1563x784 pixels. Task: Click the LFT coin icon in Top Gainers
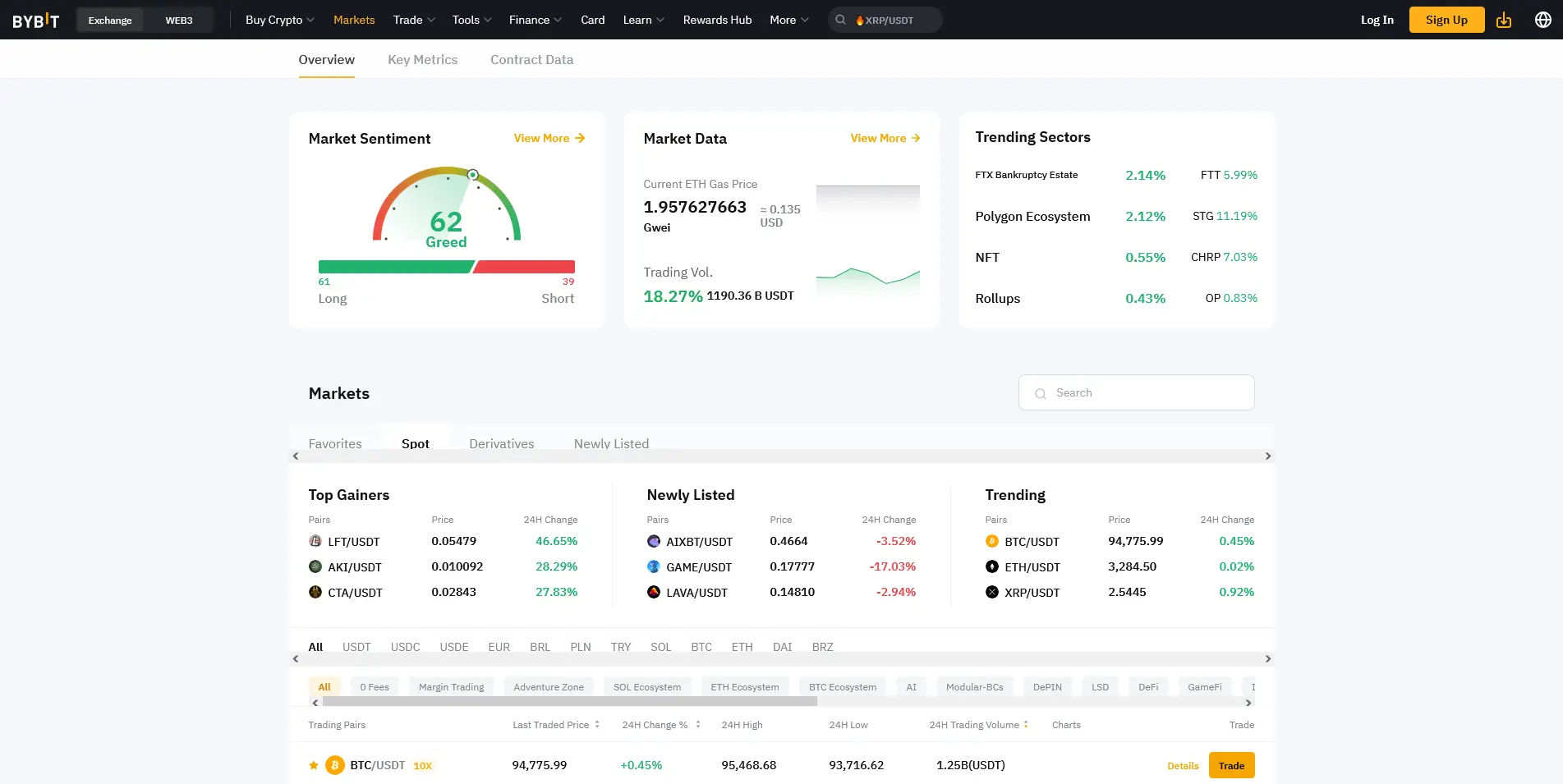pos(315,541)
